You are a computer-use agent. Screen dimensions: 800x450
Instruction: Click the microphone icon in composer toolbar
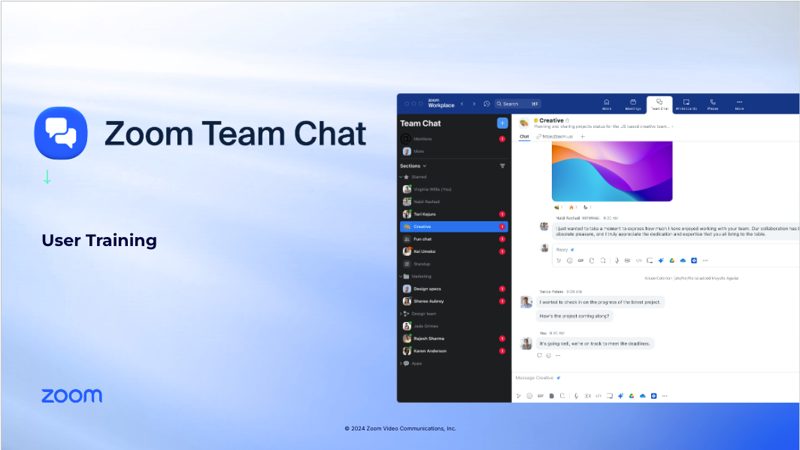576,396
